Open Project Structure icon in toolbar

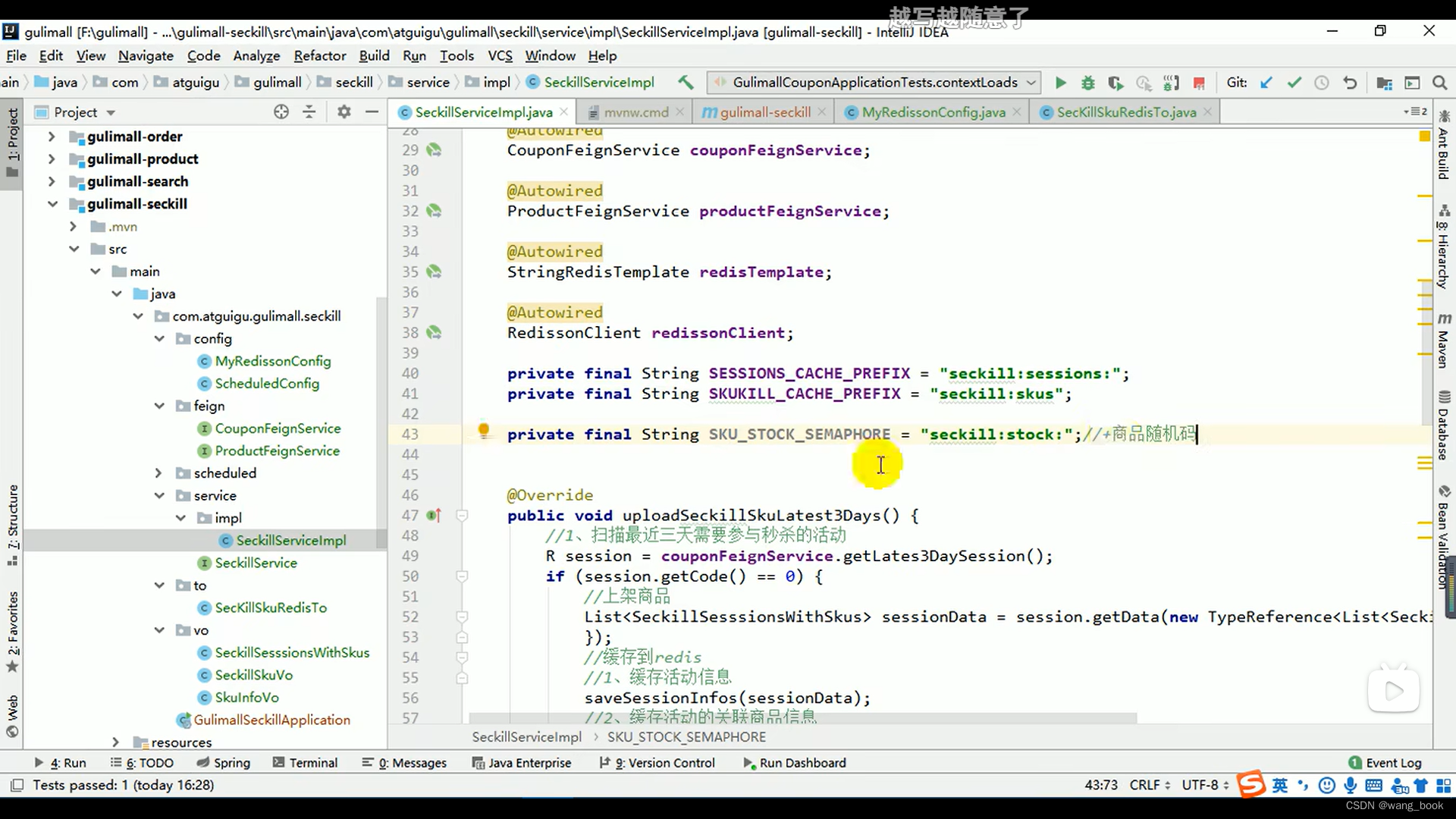[x=1384, y=83]
